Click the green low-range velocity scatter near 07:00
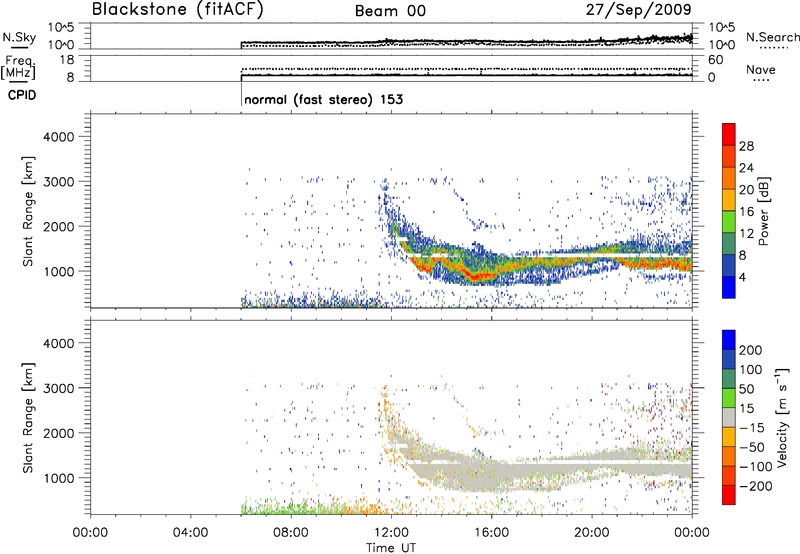 tap(265, 509)
